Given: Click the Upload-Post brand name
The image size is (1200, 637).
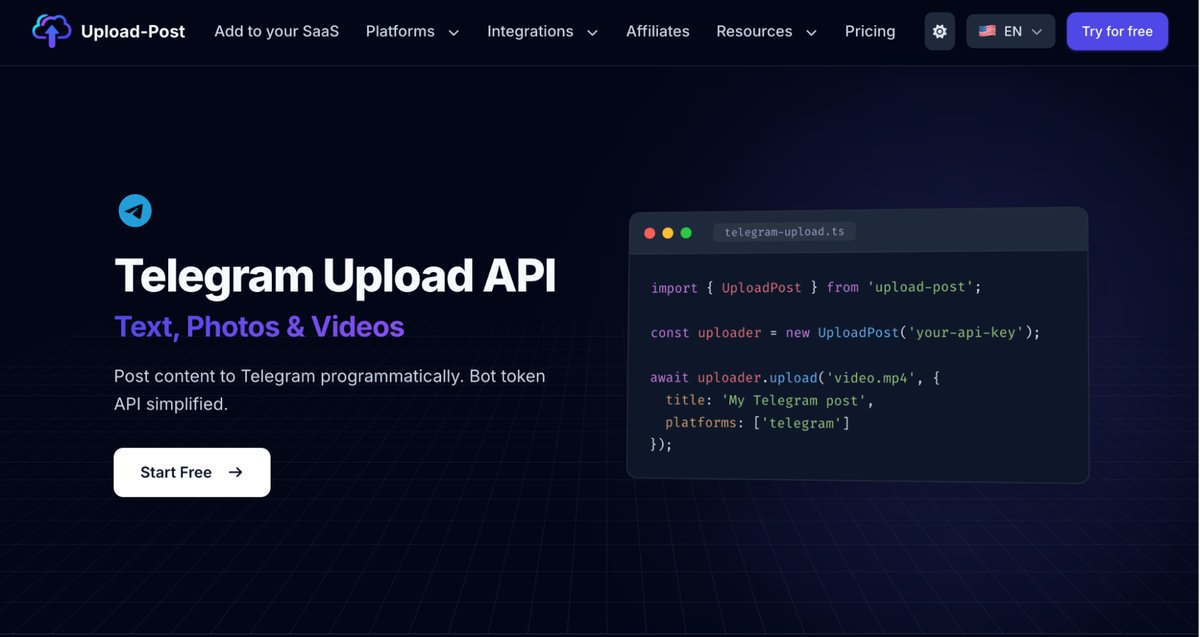Looking at the screenshot, I should pyautogui.click(x=133, y=31).
